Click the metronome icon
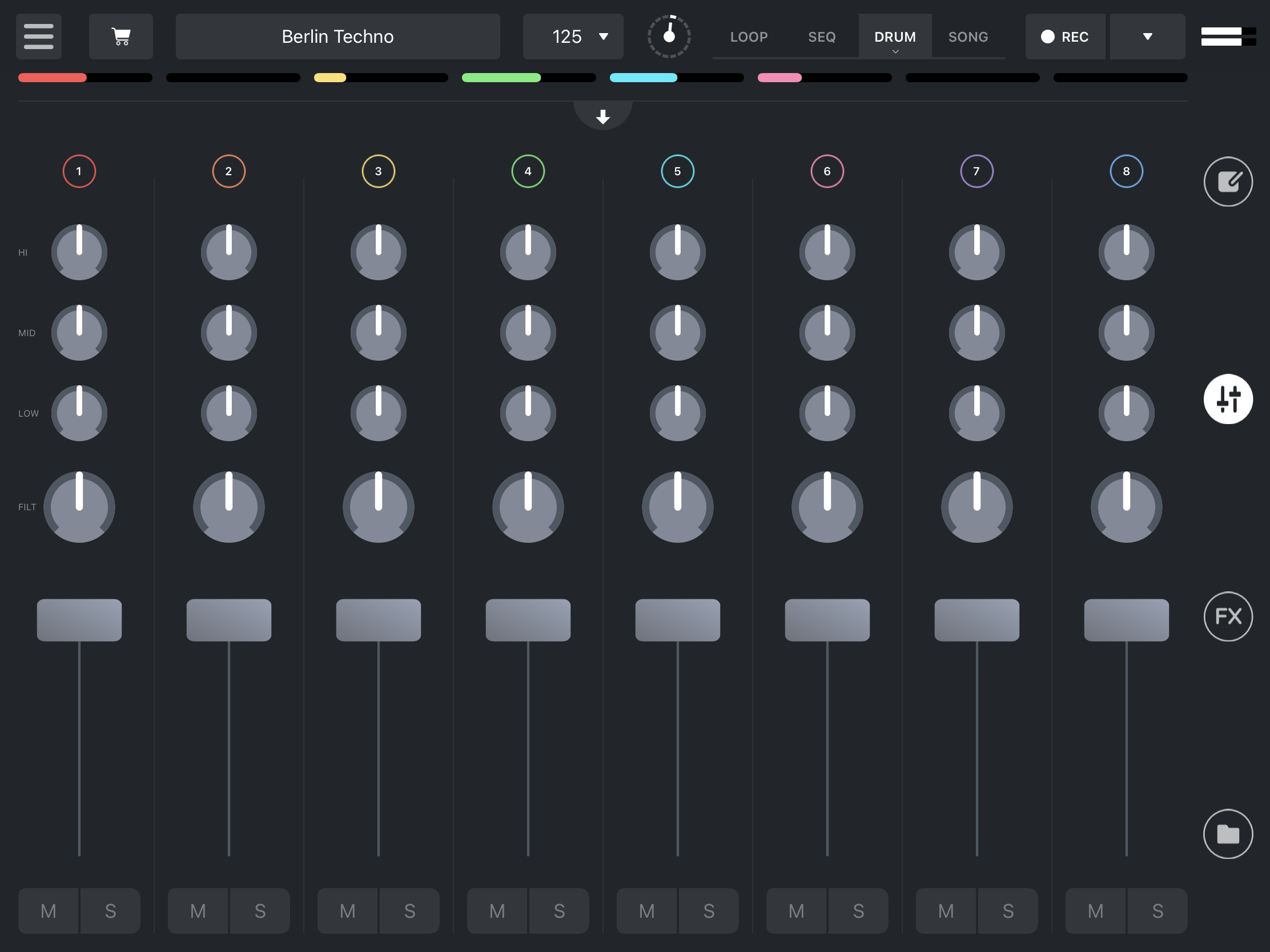 [668, 36]
